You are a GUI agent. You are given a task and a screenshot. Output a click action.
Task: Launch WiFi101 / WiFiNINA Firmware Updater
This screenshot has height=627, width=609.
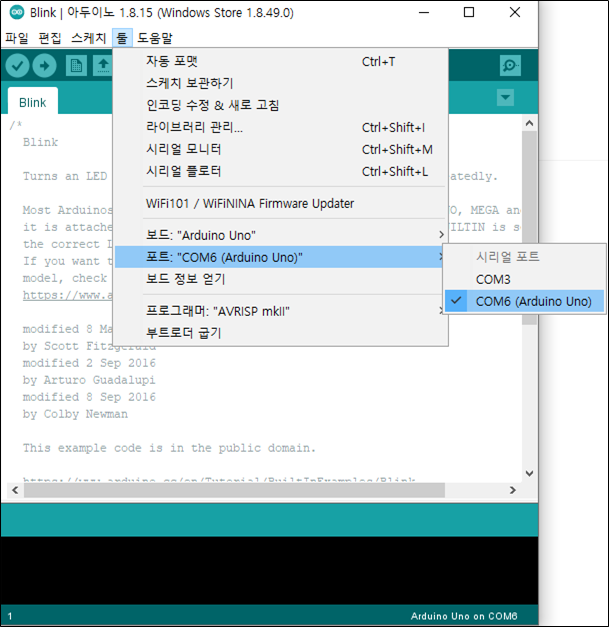coord(281,203)
